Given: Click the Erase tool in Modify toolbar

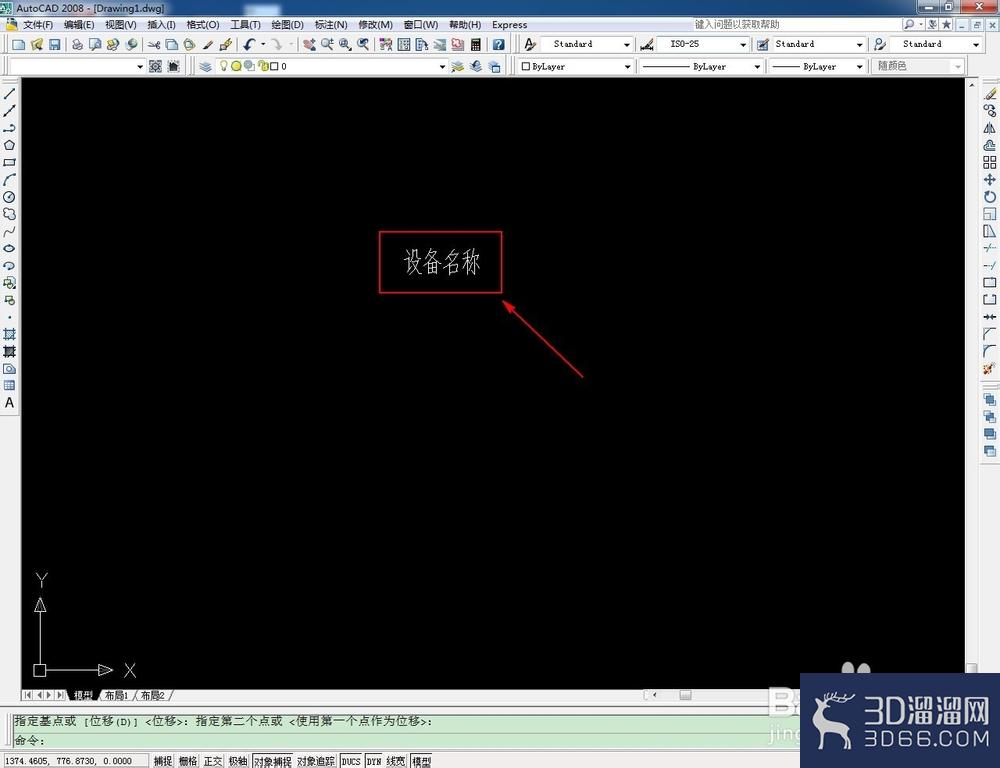Looking at the screenshot, I should 990,94.
